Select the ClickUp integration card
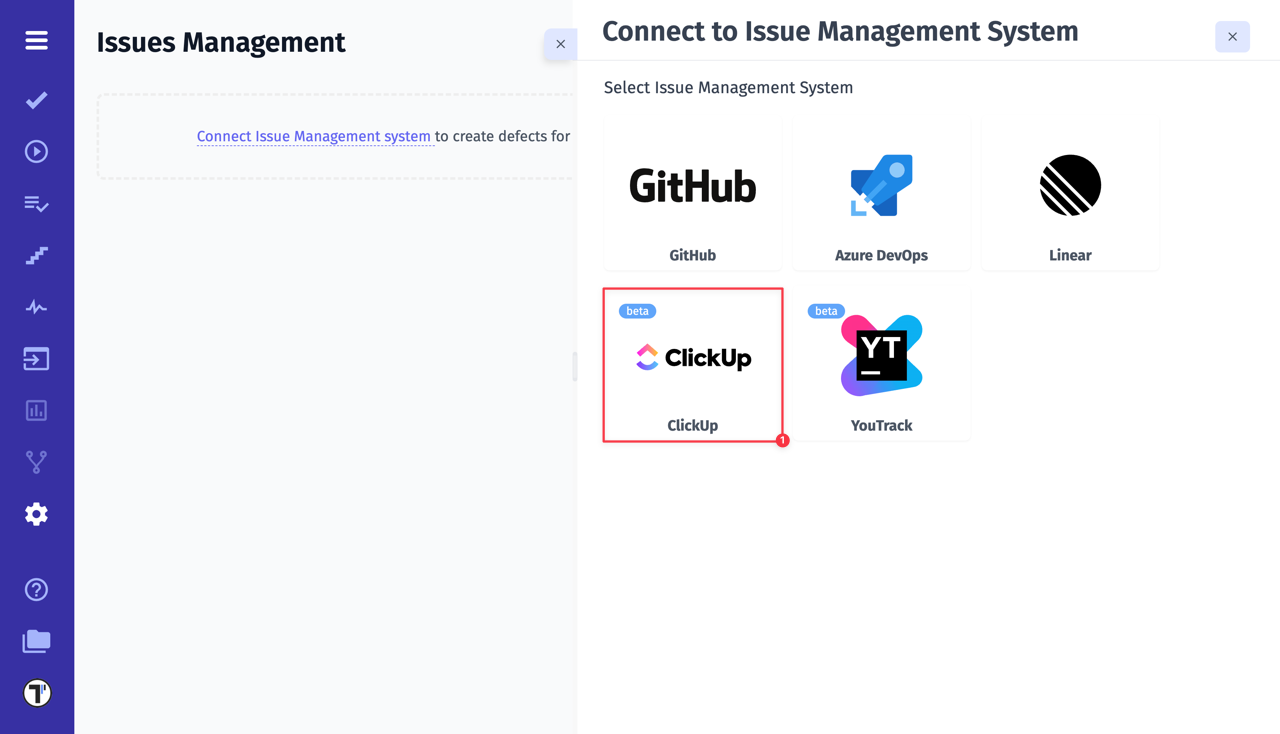Image resolution: width=1280 pixels, height=734 pixels. (692, 364)
